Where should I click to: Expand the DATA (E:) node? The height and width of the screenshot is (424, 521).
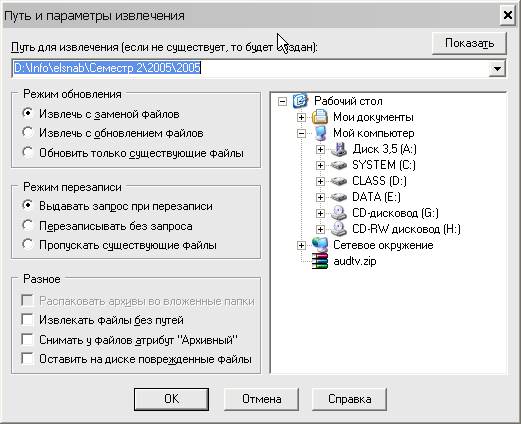[320, 197]
